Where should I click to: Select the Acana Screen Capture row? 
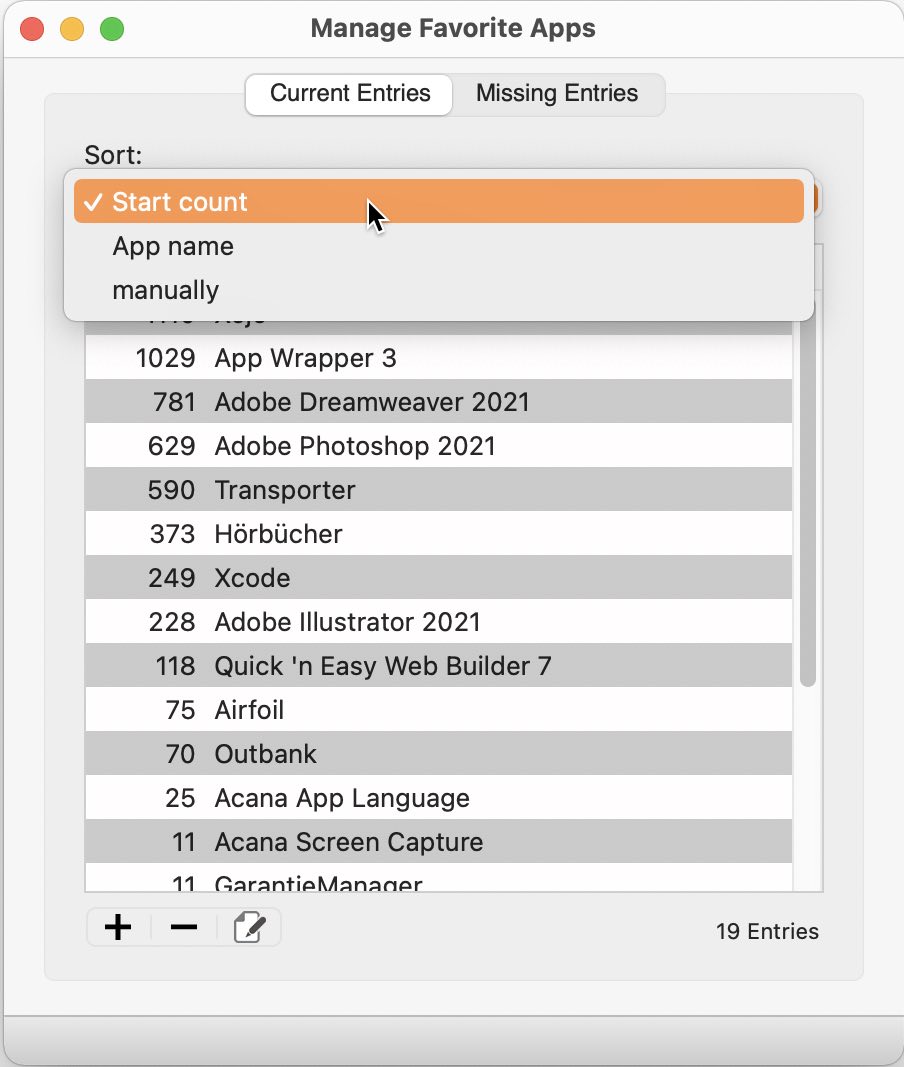tap(438, 842)
